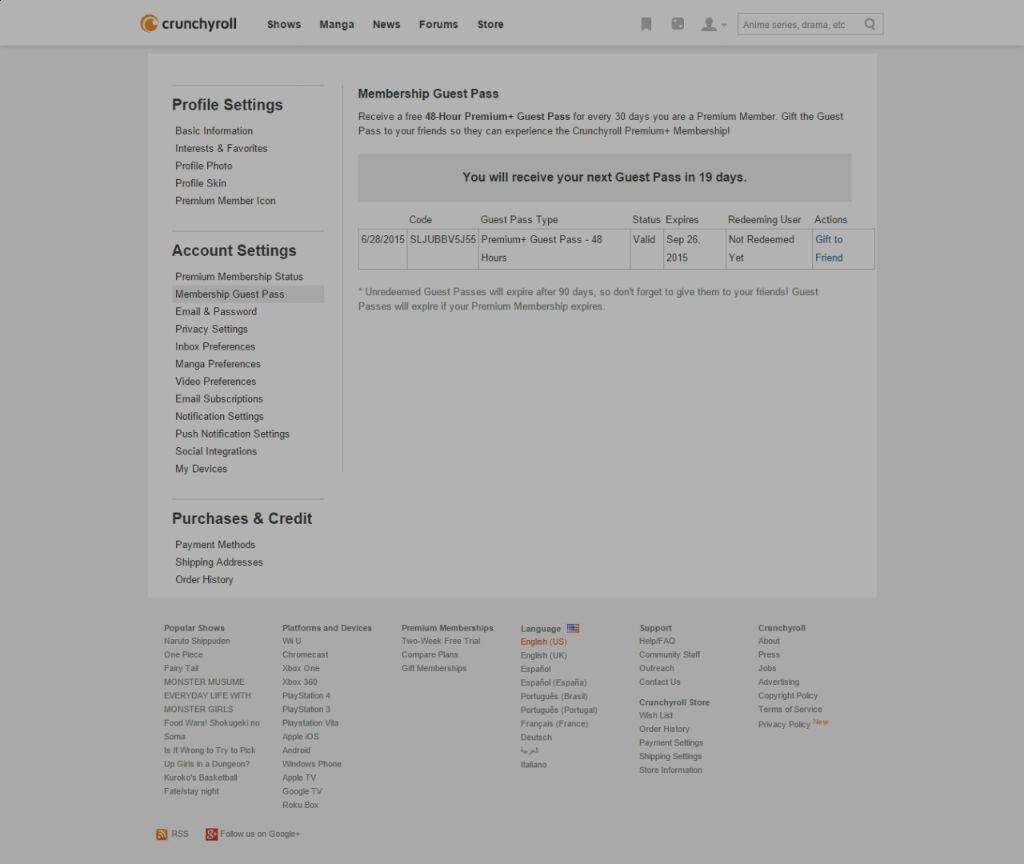Open Video Preferences
The image size is (1024, 864).
coord(216,381)
